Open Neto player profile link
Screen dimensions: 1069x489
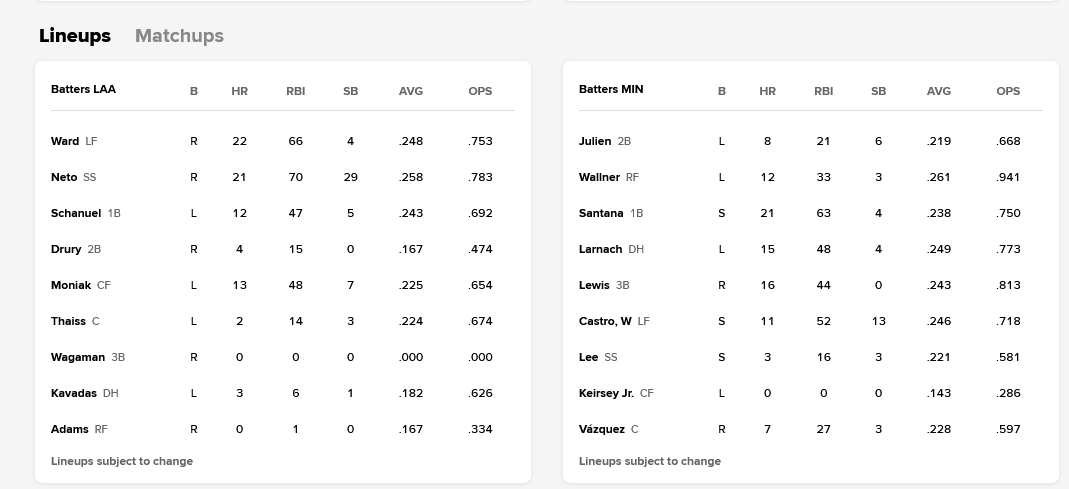[64, 177]
